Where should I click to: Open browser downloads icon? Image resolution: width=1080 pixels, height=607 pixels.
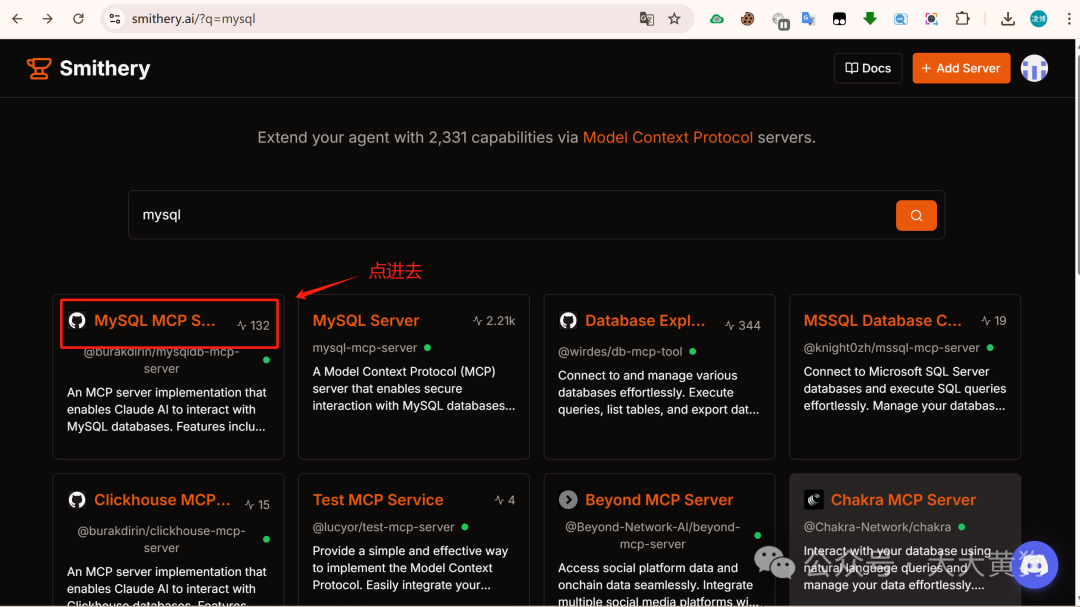pos(1008,19)
